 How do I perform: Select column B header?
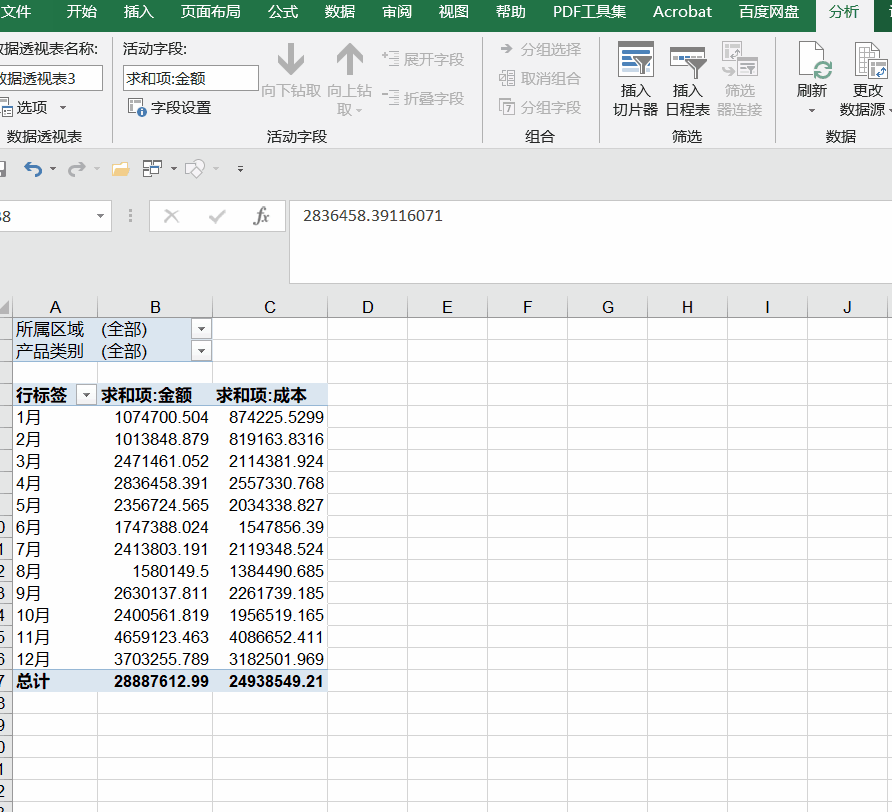click(155, 307)
